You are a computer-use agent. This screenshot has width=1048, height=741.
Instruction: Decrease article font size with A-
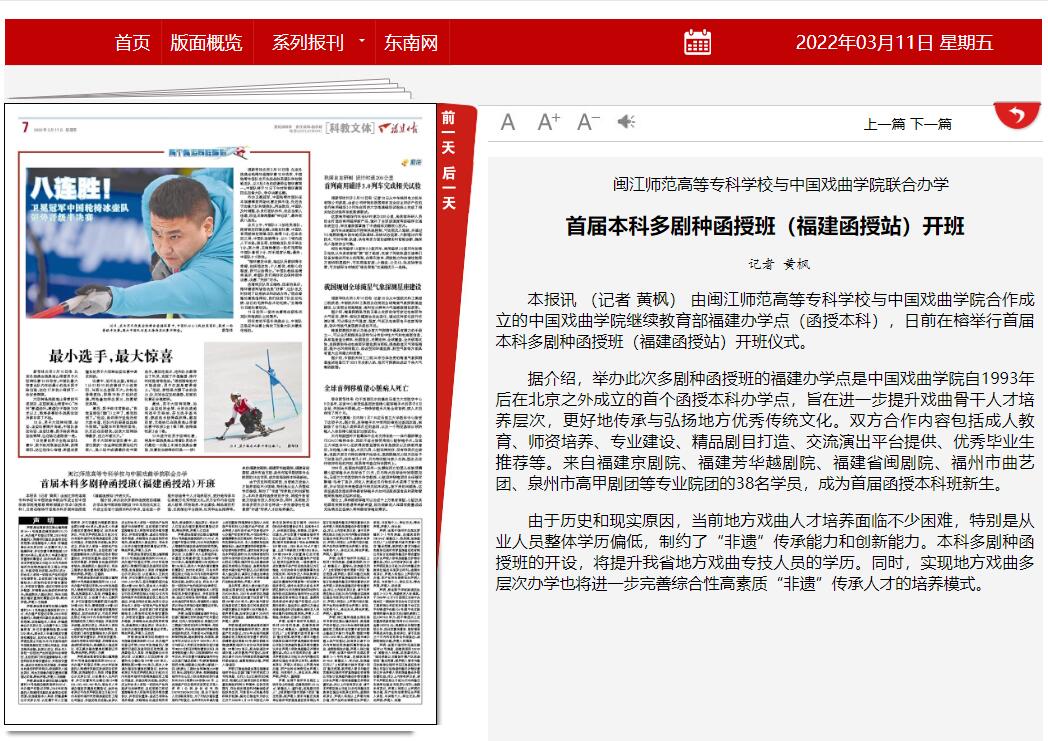588,122
